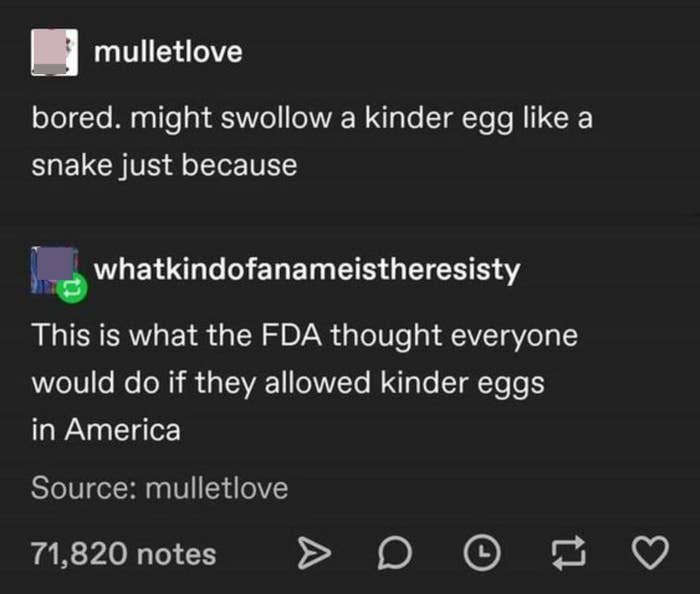Like the post with the heart icon
Viewport: 700px width, 594px height.
tap(650, 553)
